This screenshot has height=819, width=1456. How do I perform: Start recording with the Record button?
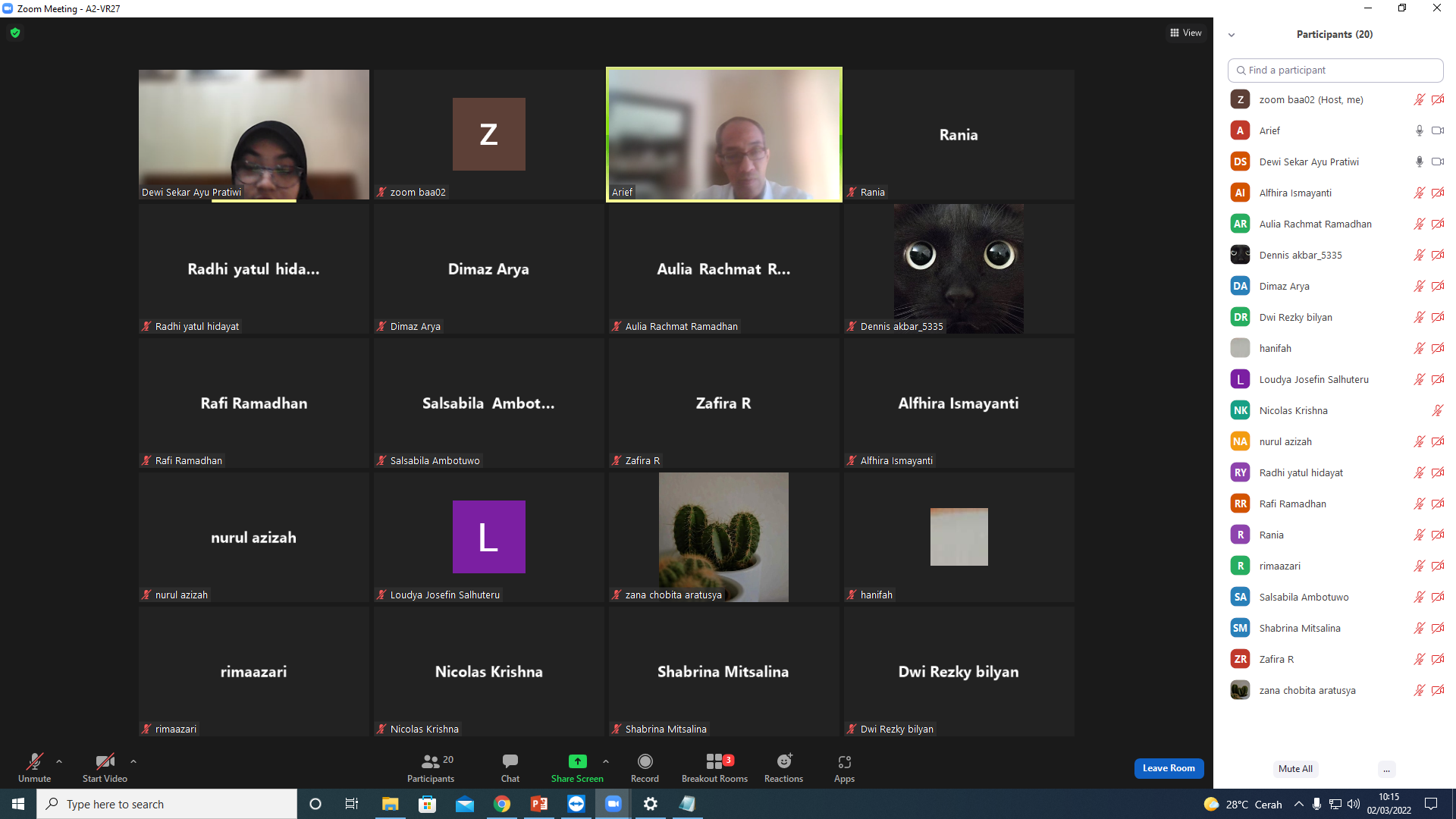click(645, 767)
